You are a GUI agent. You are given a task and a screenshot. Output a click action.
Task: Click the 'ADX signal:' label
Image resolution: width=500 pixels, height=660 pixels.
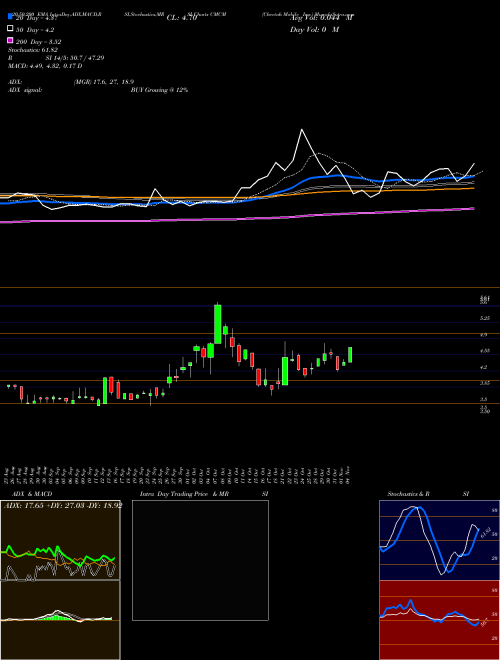(25, 90)
